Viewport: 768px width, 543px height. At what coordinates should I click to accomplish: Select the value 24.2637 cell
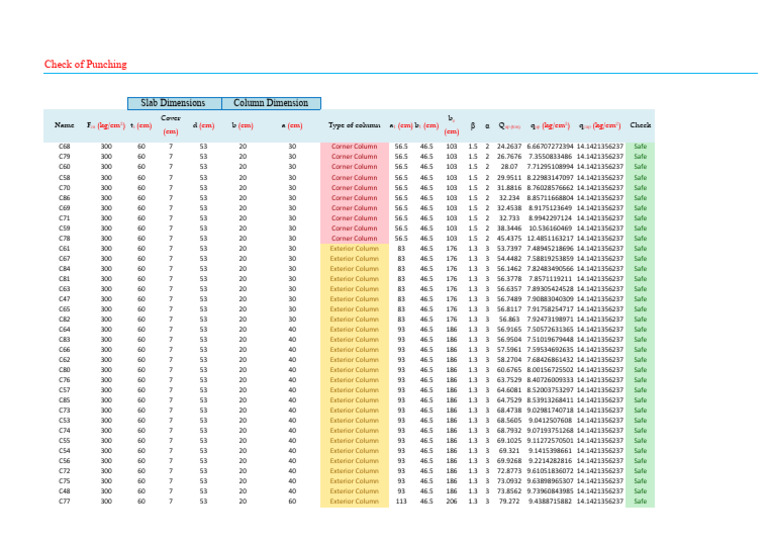point(509,147)
